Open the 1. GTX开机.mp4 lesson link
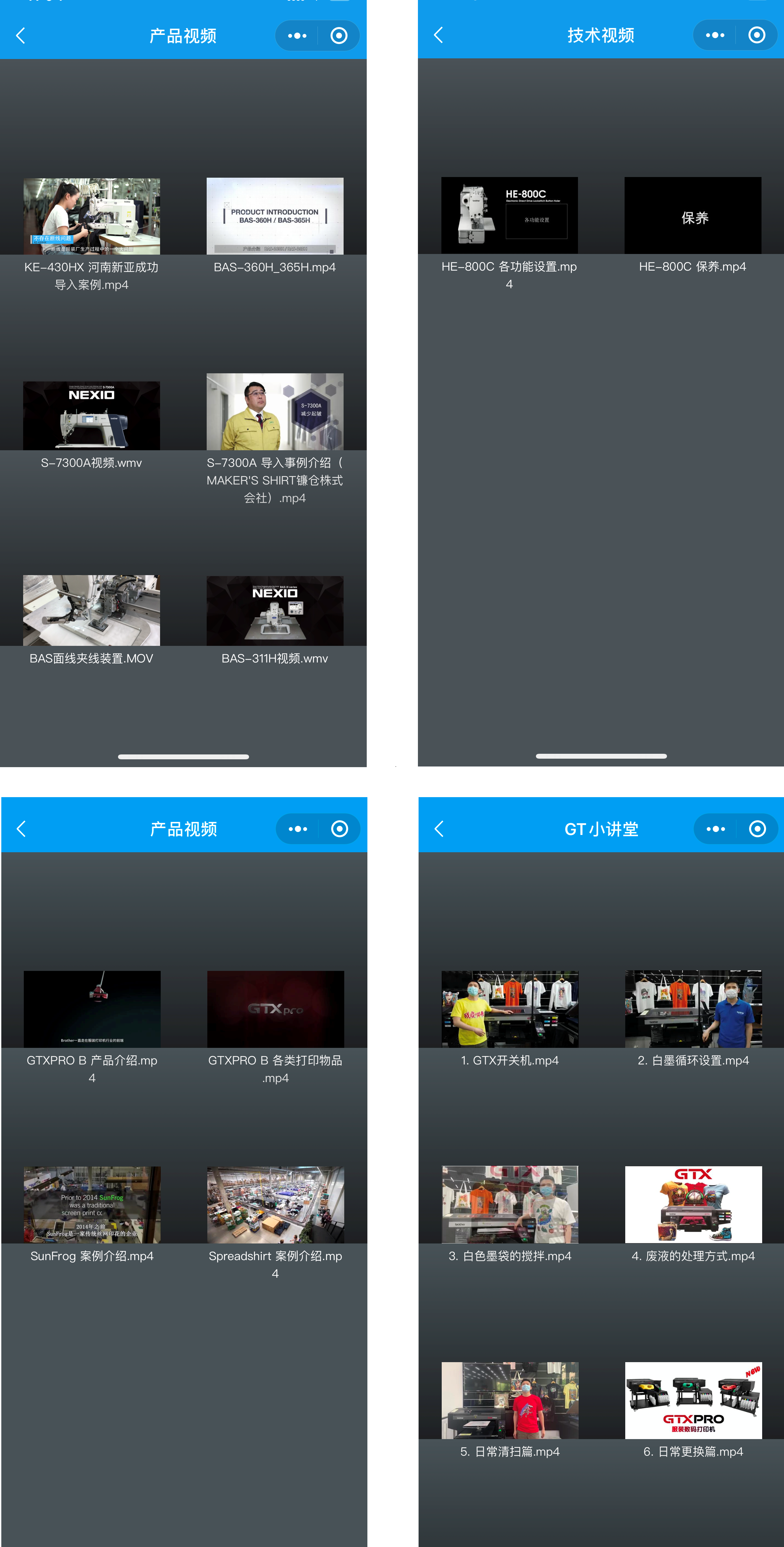The image size is (784, 1547). 510,1061
